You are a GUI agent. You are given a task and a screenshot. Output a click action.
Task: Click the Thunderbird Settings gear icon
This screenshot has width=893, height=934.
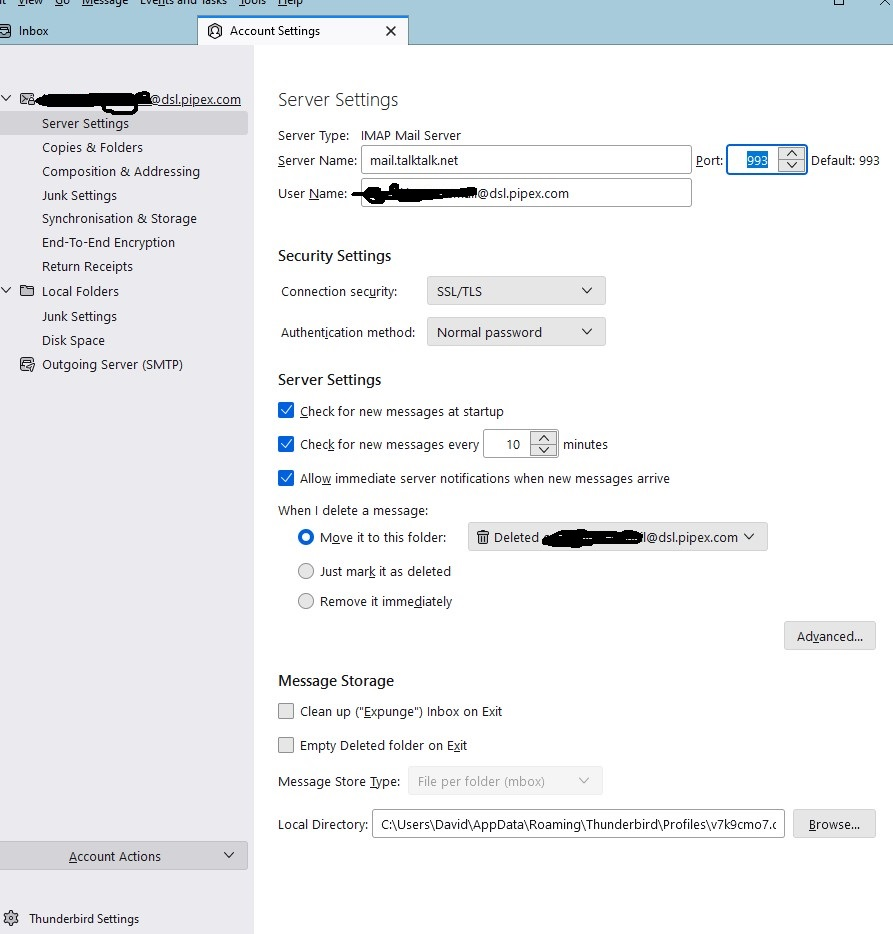11,918
